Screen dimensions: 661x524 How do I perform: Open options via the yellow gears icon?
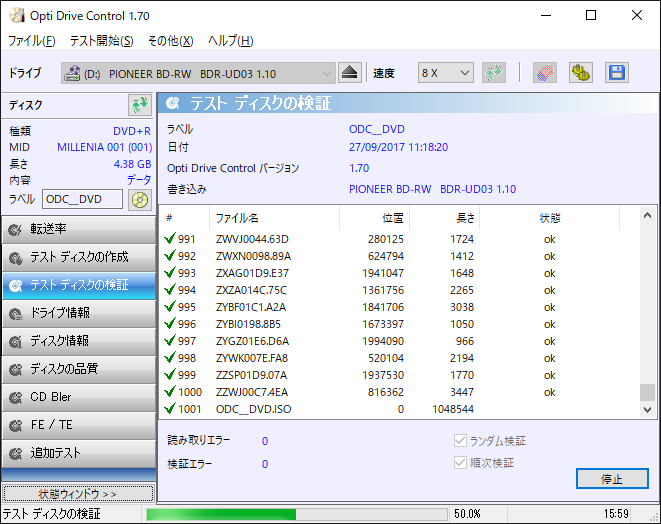[580, 73]
